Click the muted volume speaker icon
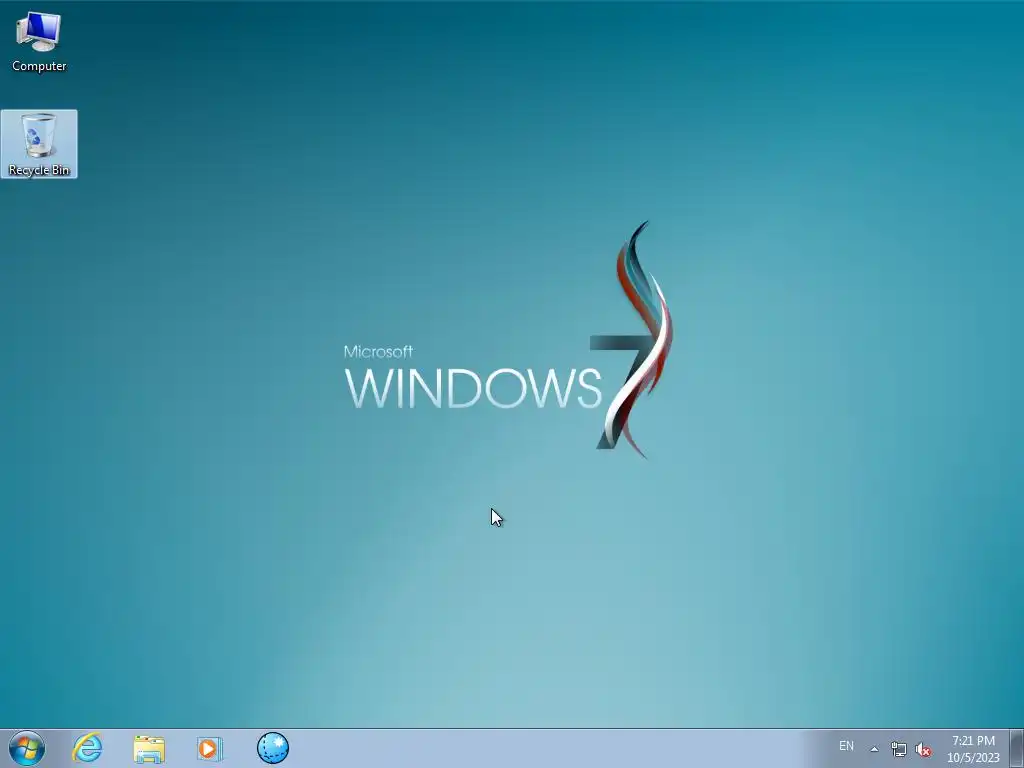 (x=923, y=750)
